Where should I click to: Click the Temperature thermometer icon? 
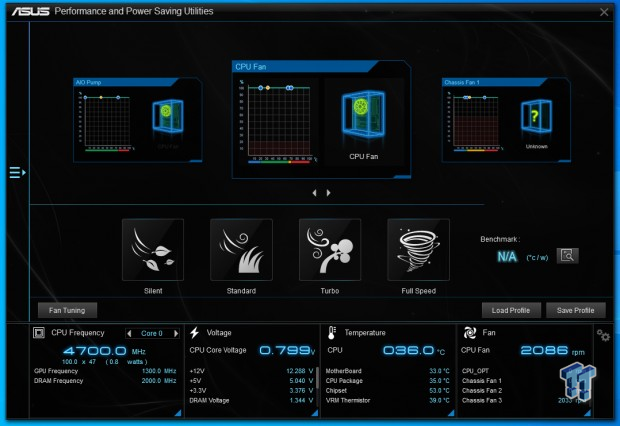pyautogui.click(x=332, y=333)
